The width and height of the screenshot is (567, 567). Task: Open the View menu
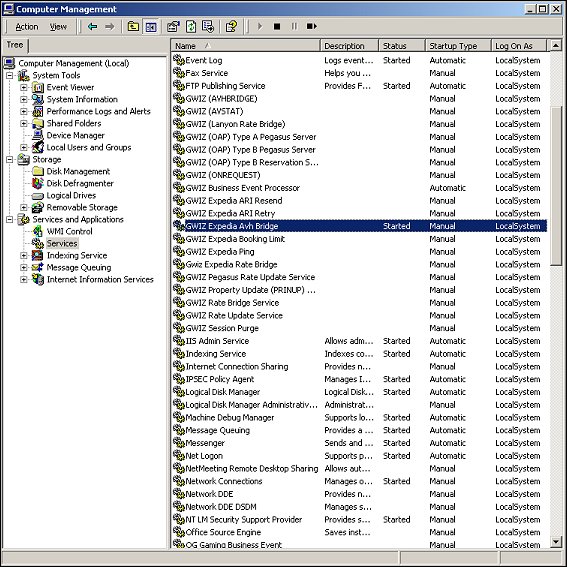click(x=58, y=27)
